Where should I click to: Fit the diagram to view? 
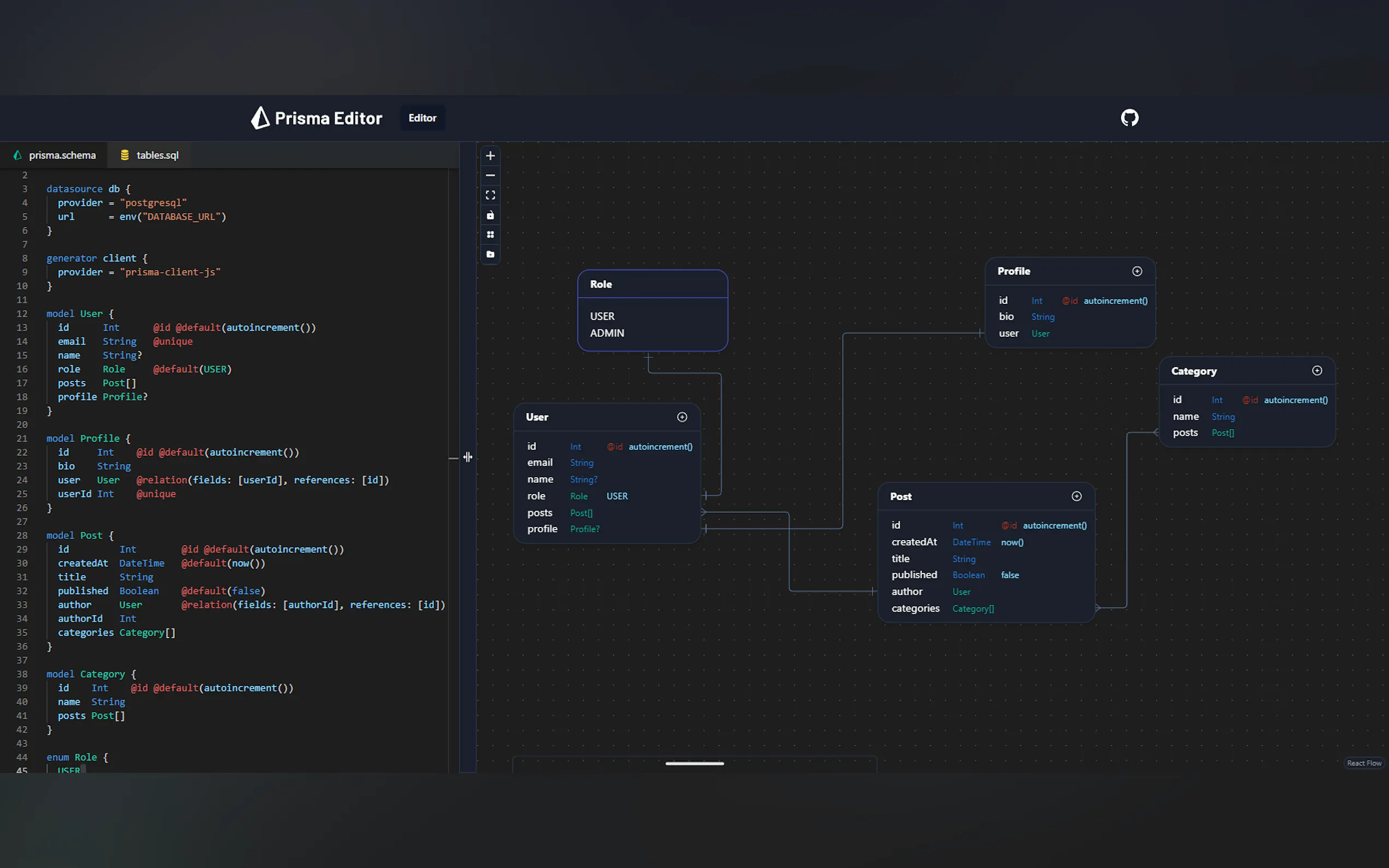490,195
